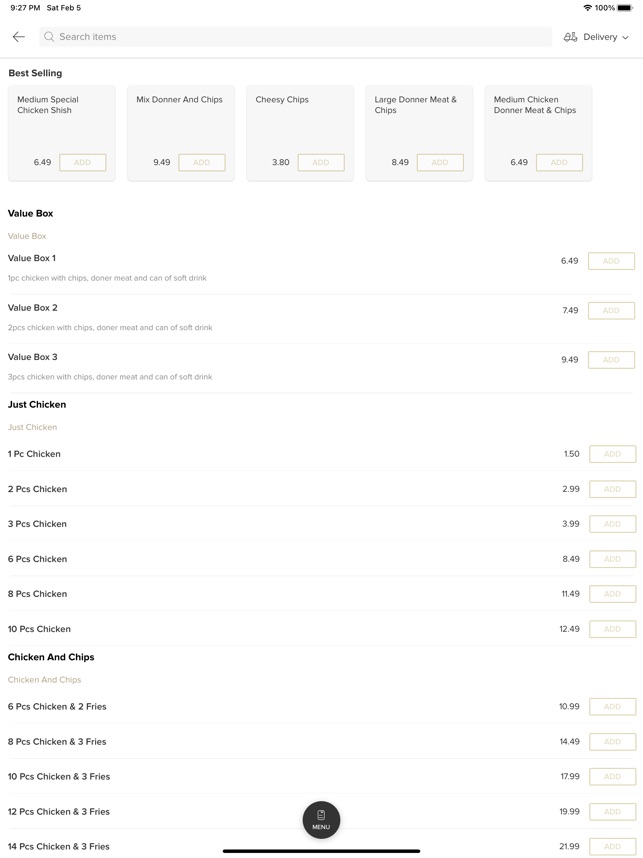Tap the battery status icon
643x858 pixels.
627,8
